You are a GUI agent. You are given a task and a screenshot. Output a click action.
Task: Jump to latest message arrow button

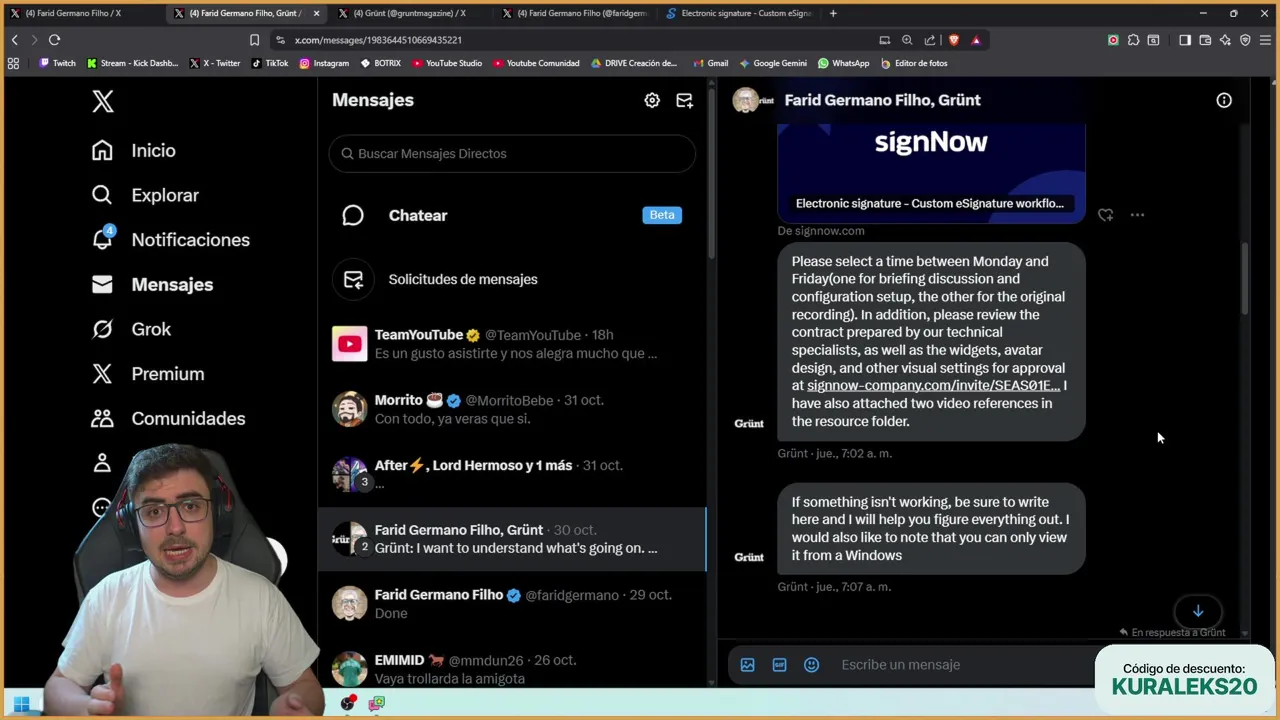pyautogui.click(x=1198, y=611)
